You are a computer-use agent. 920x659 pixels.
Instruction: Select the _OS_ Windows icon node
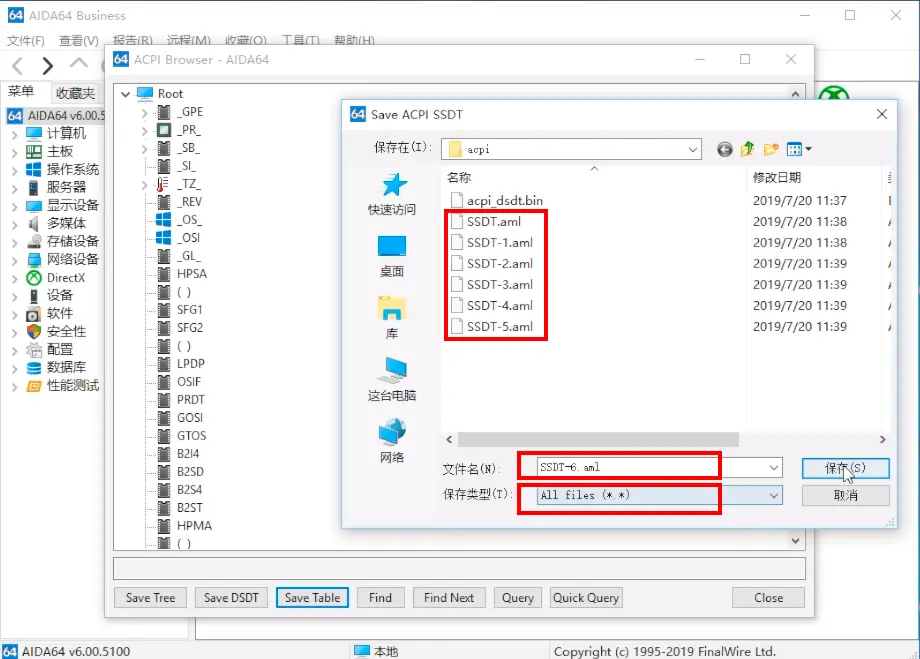coord(164,220)
